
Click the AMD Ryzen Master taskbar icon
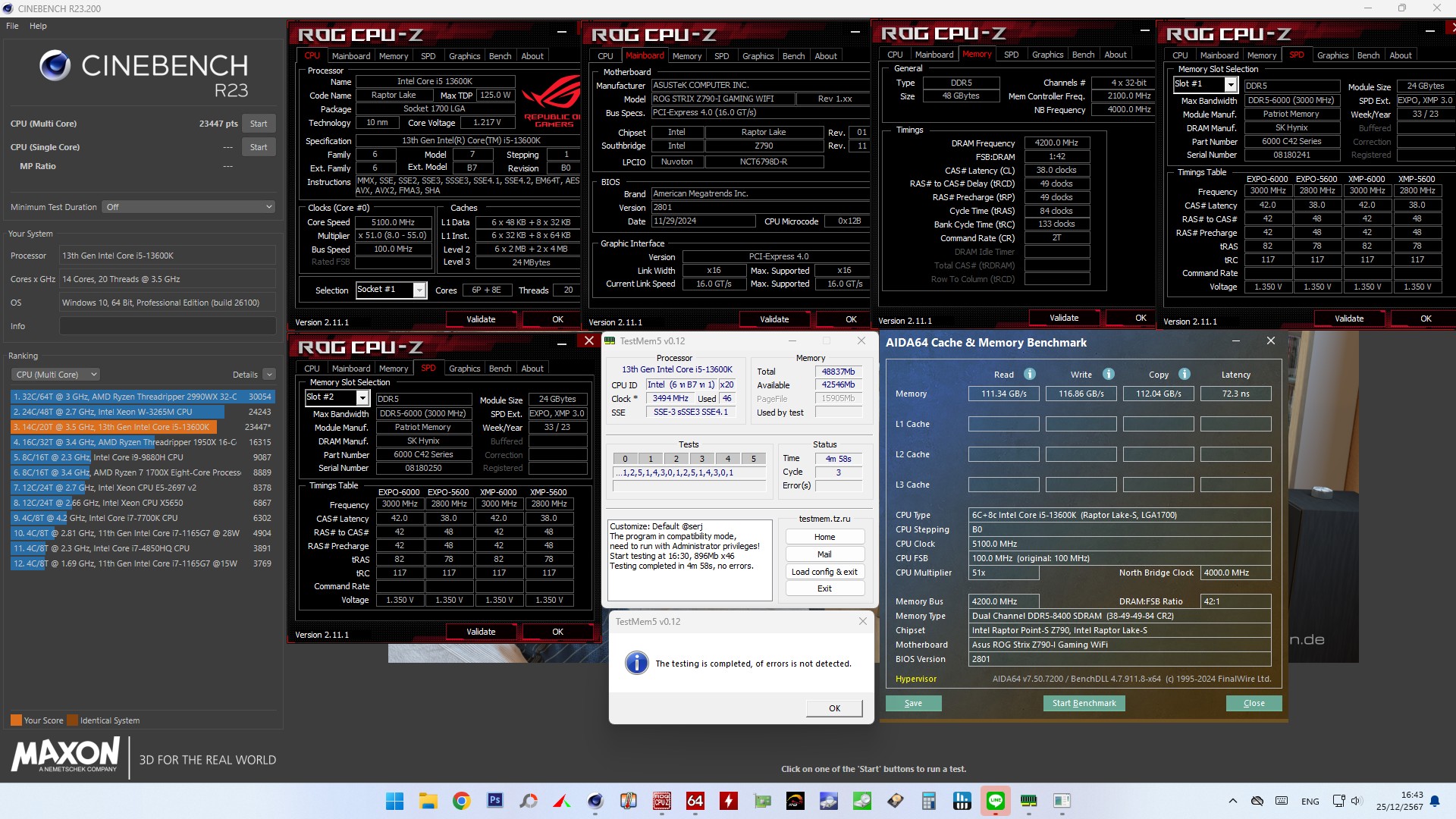pos(795,801)
